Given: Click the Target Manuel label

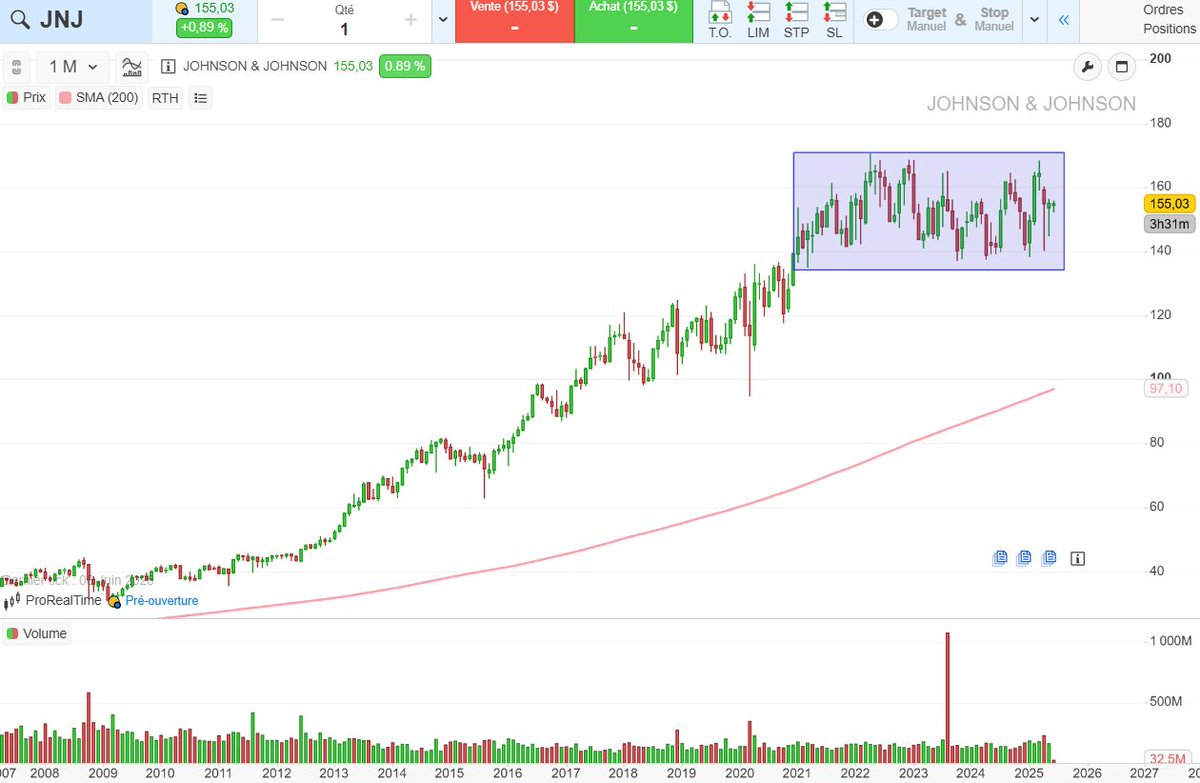Looking at the screenshot, I should click(x=926, y=20).
